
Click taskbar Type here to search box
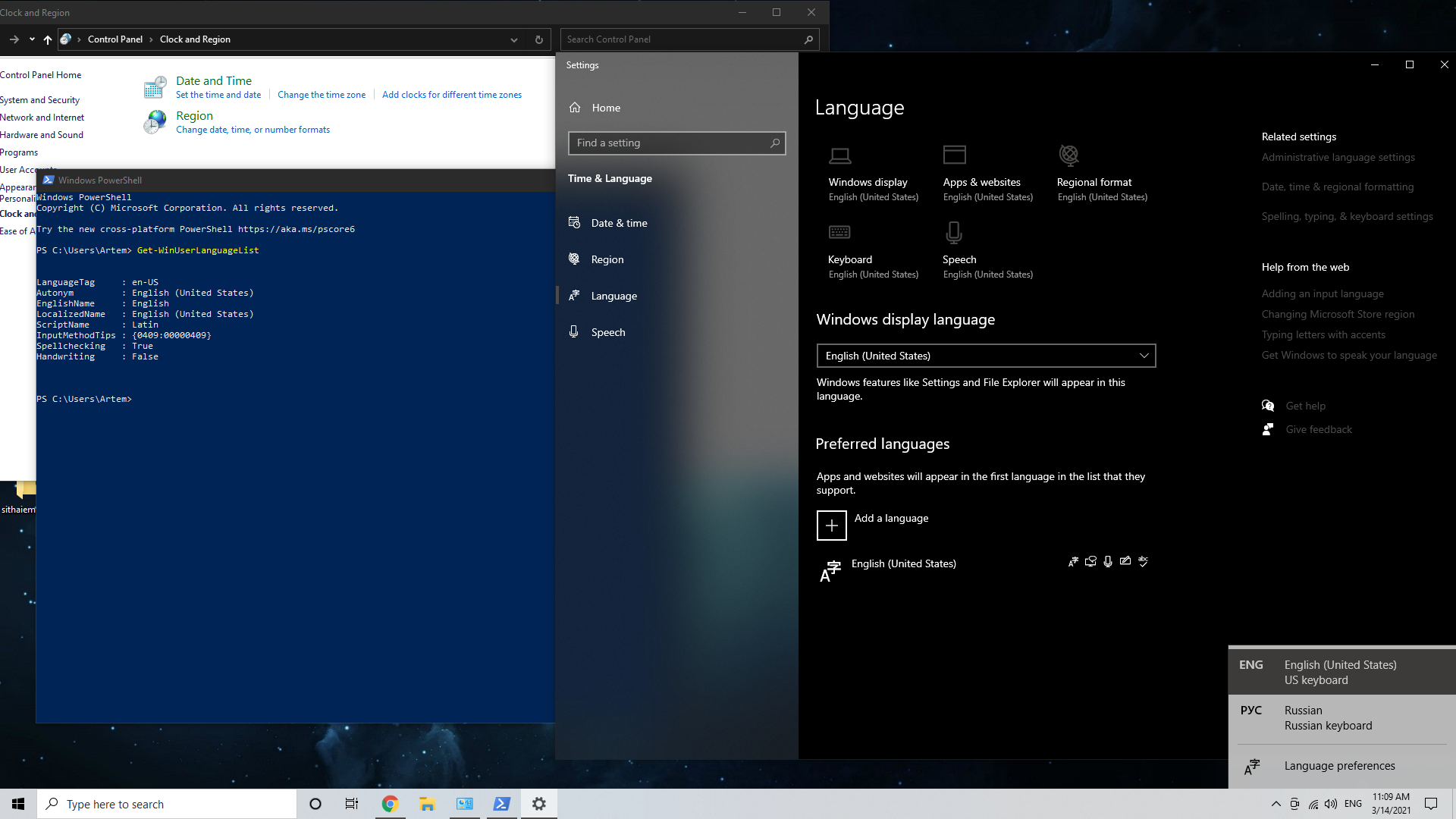click(x=167, y=804)
